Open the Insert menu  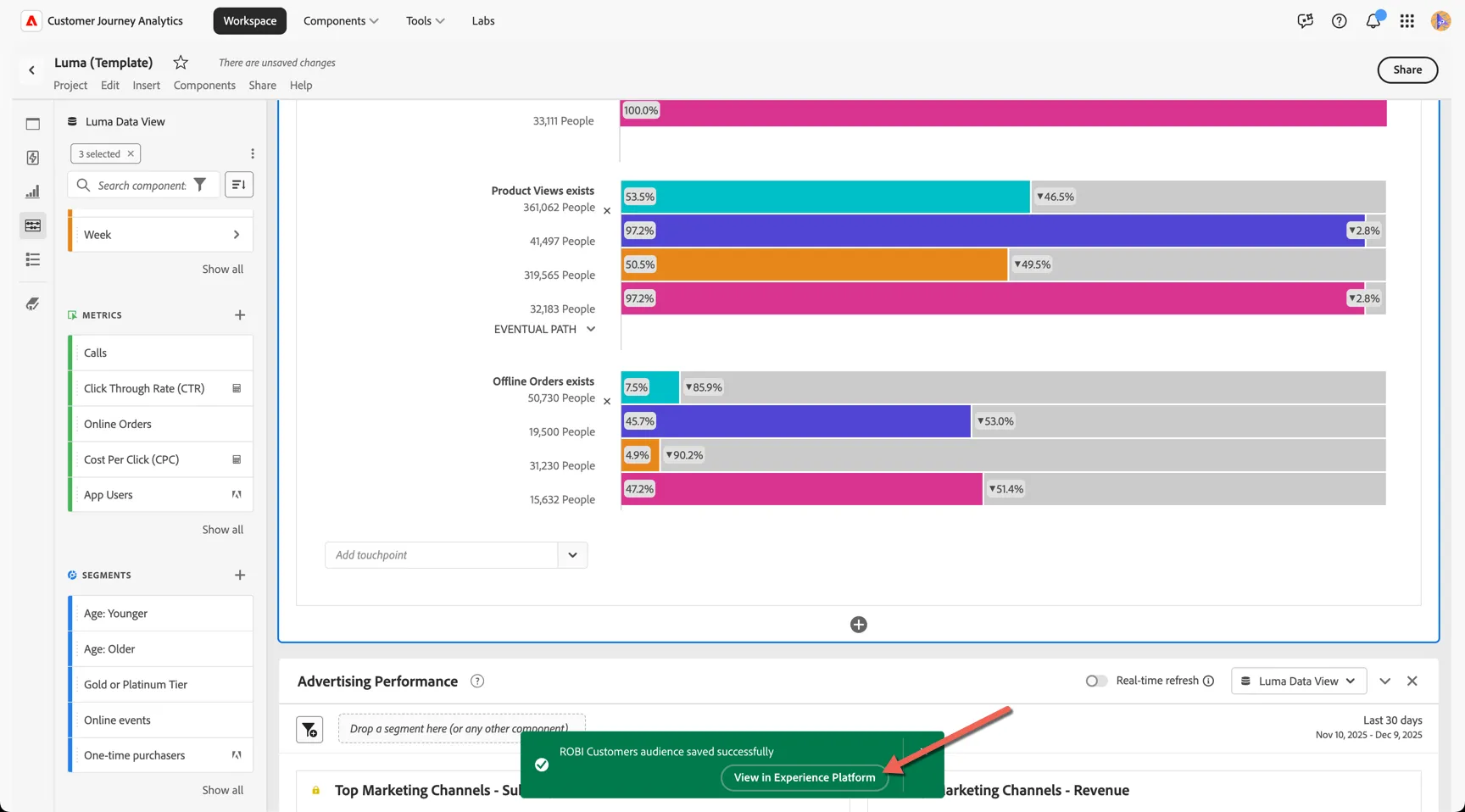point(146,85)
